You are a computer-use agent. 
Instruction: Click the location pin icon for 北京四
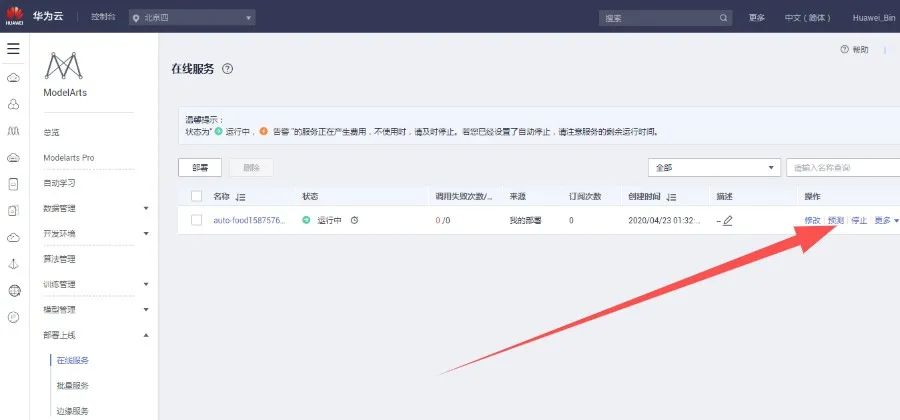136,18
